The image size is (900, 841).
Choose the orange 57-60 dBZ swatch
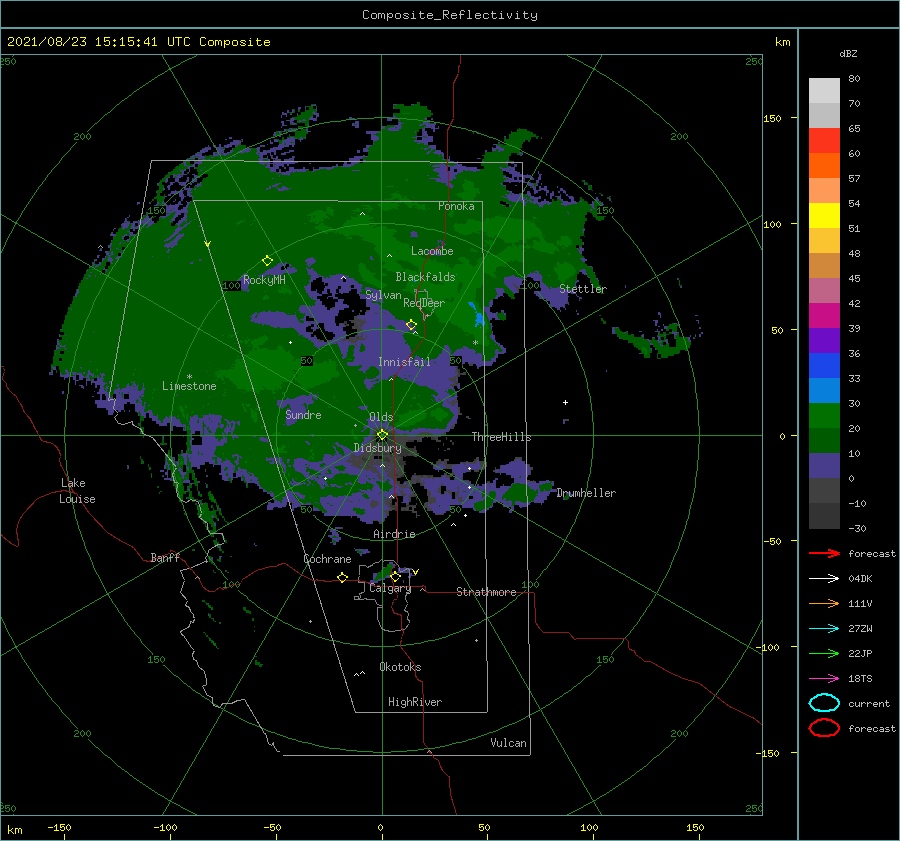[824, 166]
